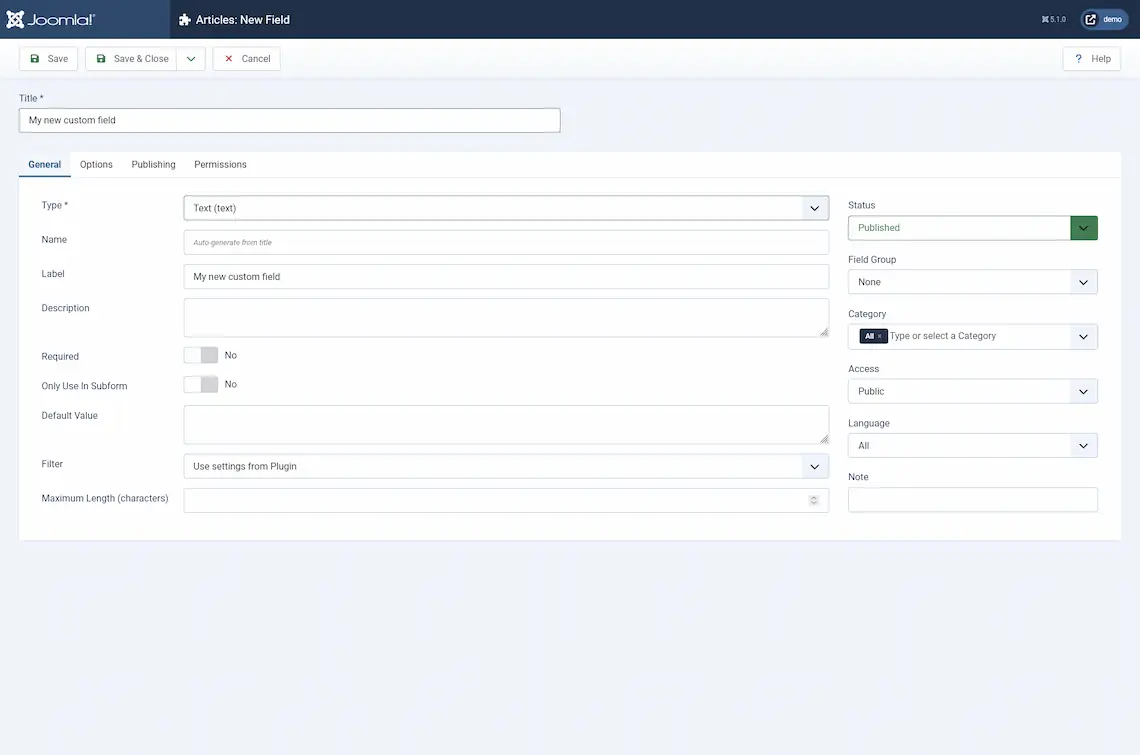Image resolution: width=1140 pixels, height=755 pixels.
Task: Click the puzzle piece icon beside Articles title
Action: (x=185, y=19)
